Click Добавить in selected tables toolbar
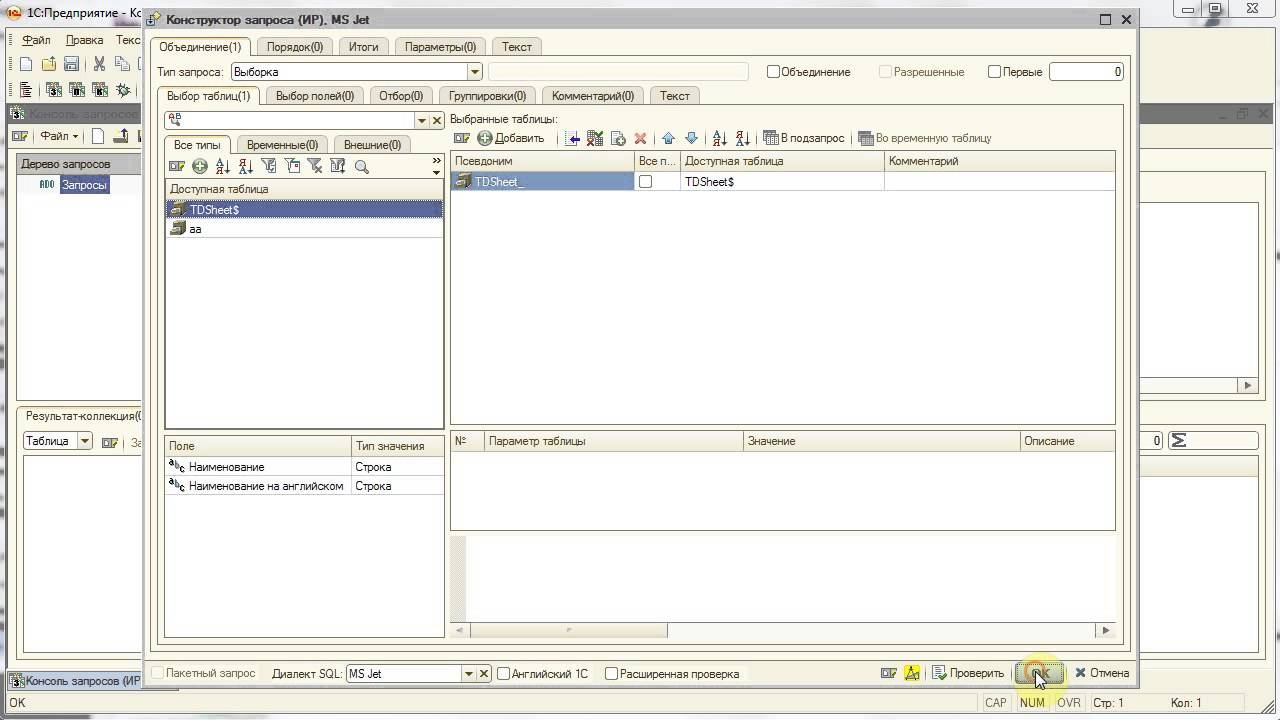 511,138
